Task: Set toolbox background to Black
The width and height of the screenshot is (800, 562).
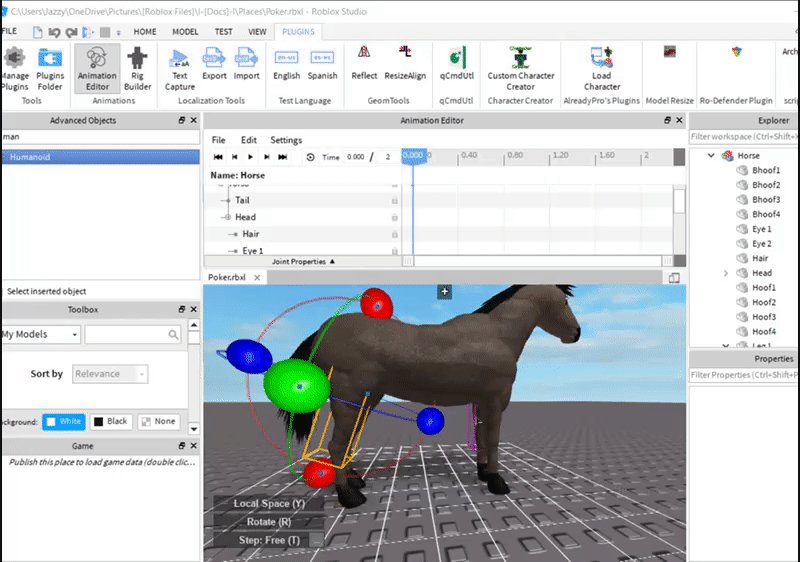Action: tap(111, 421)
